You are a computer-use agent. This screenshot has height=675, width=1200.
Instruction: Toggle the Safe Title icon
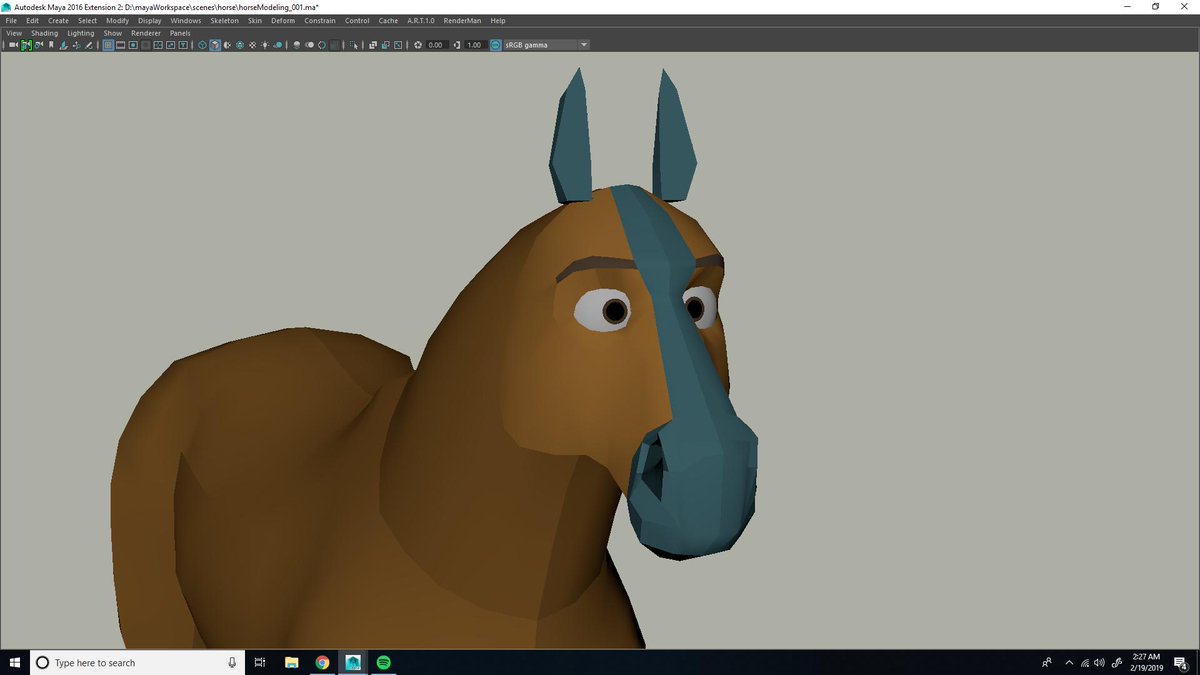tap(183, 45)
